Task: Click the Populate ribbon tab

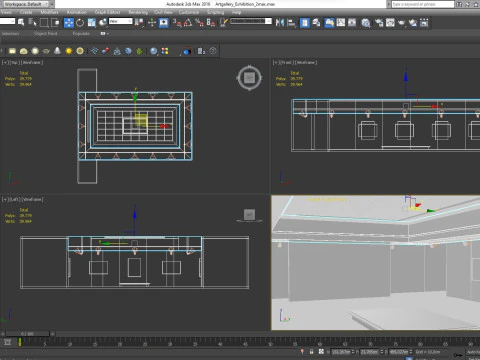Action: [81, 33]
